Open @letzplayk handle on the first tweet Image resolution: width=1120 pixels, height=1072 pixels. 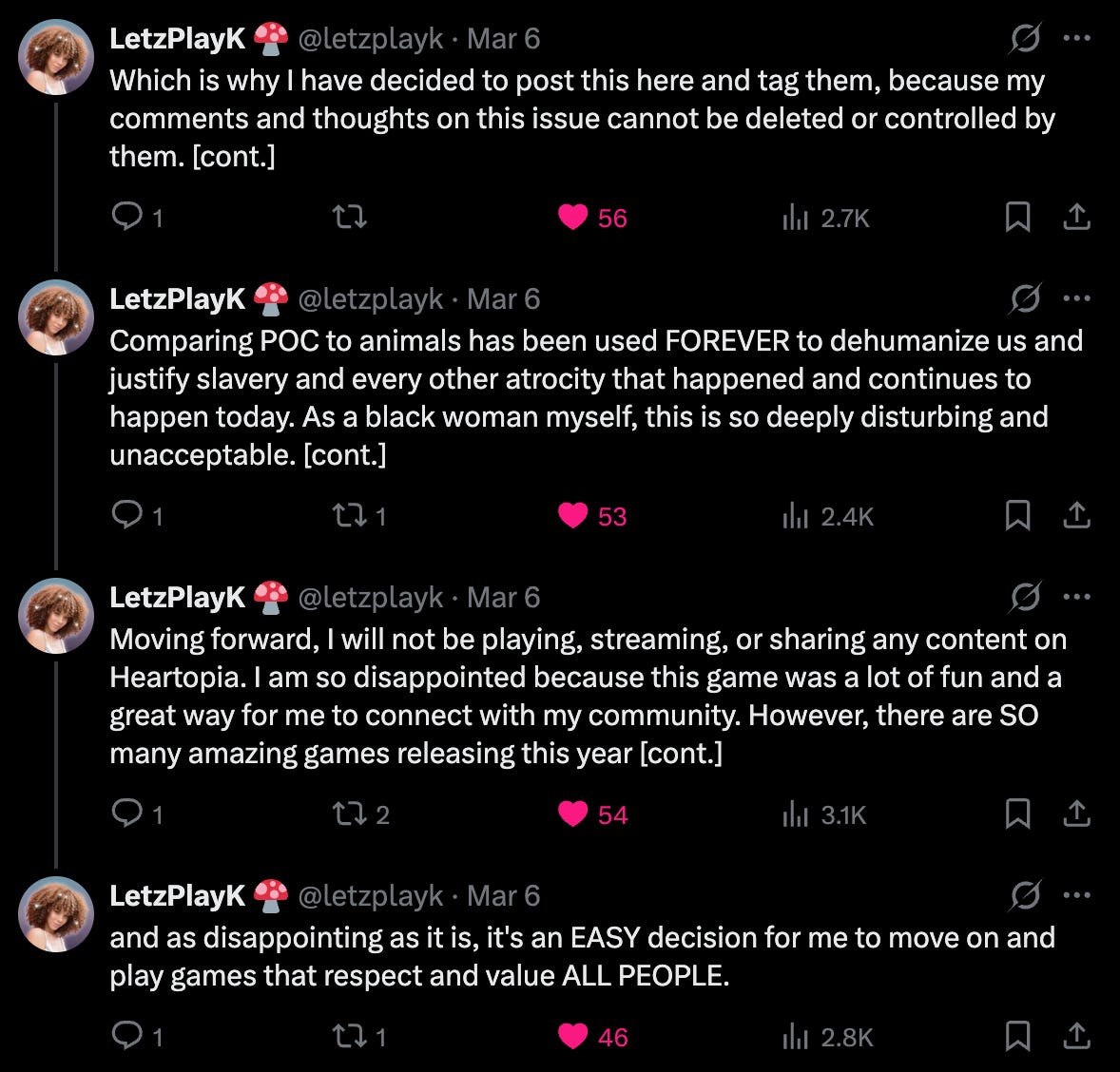370,39
